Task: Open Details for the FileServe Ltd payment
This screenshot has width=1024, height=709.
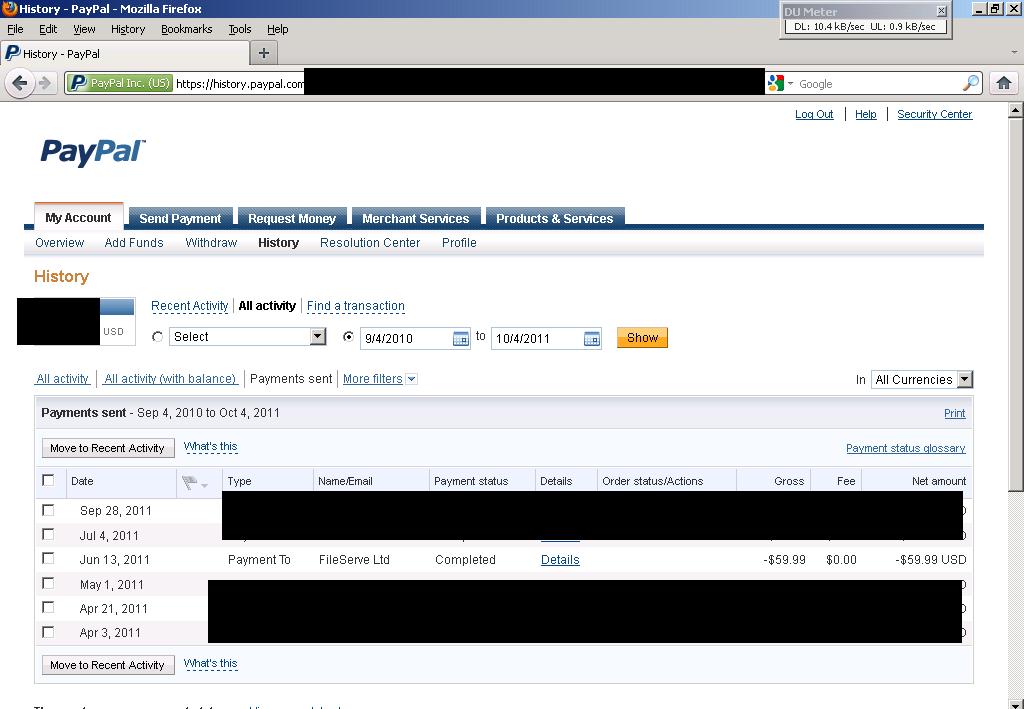Action: point(560,559)
